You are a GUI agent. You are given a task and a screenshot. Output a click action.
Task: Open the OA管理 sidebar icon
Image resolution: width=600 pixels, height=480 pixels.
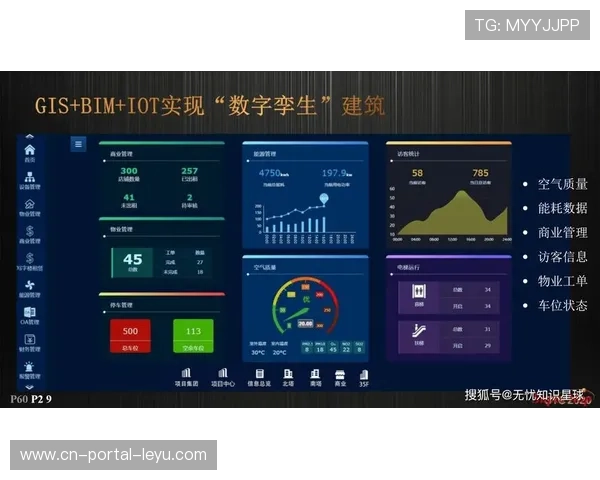tap(29, 313)
